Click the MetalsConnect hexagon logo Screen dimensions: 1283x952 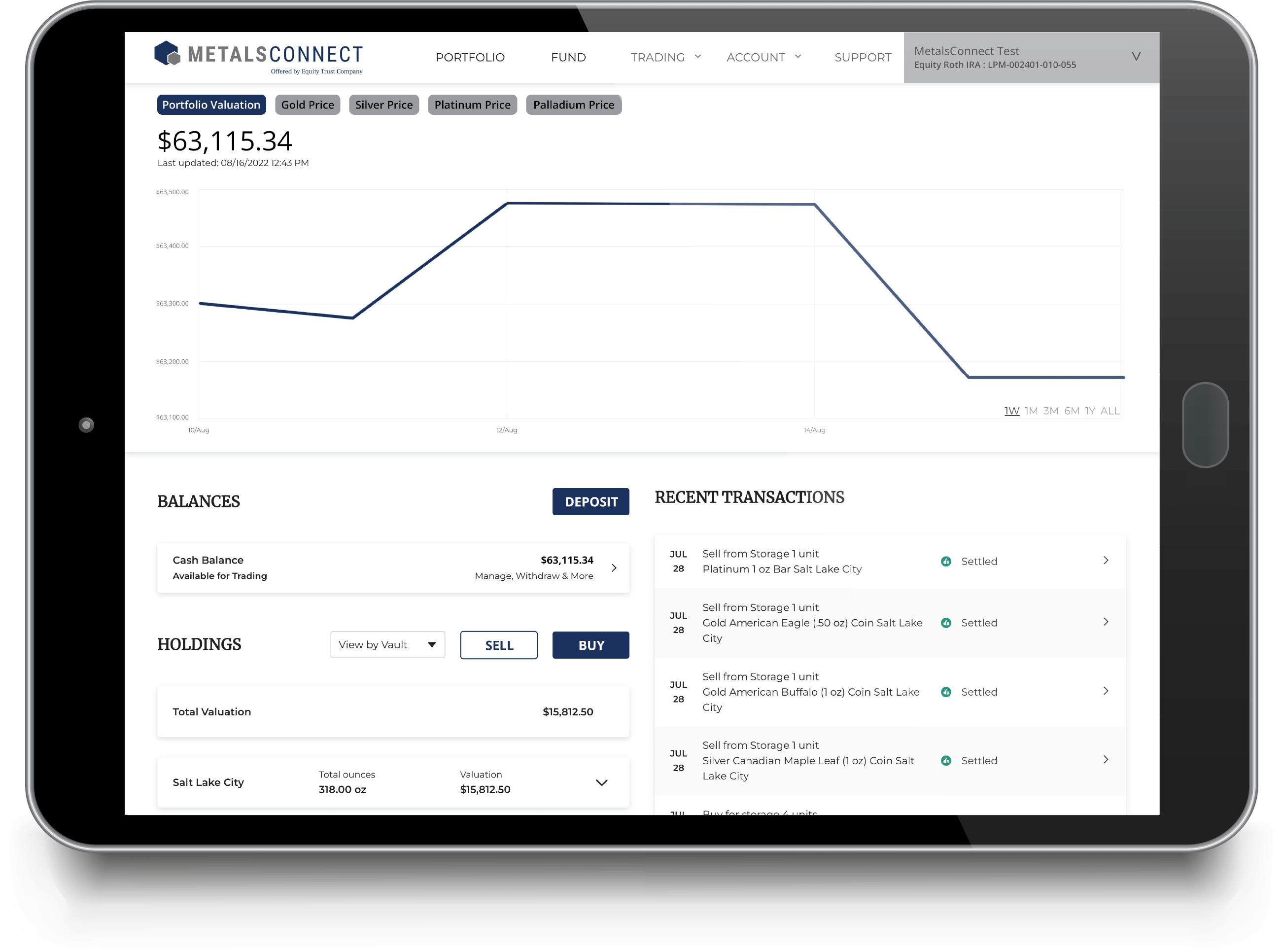(x=168, y=53)
